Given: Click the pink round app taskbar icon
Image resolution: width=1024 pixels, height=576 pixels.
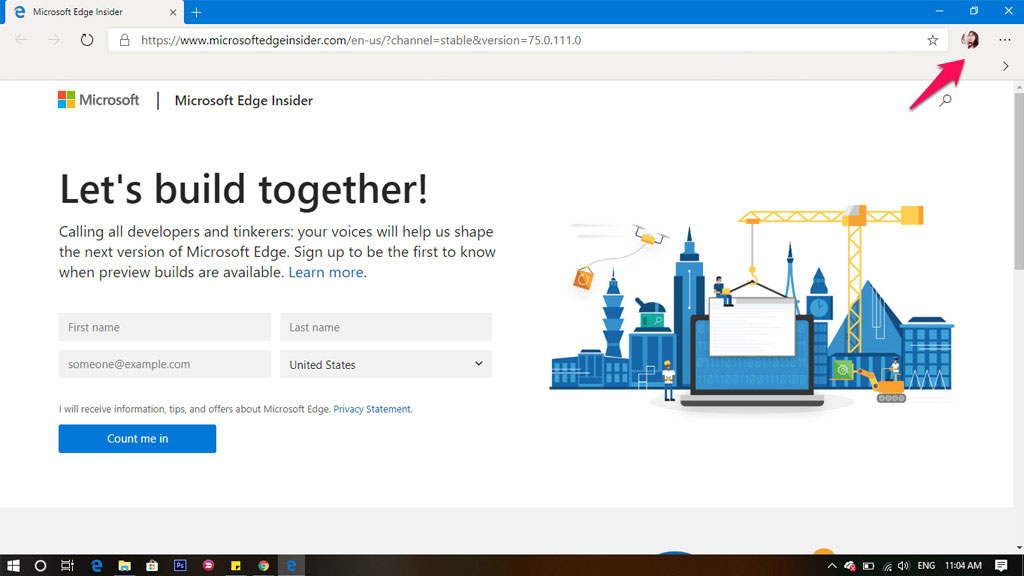Looking at the screenshot, I should pos(208,566).
